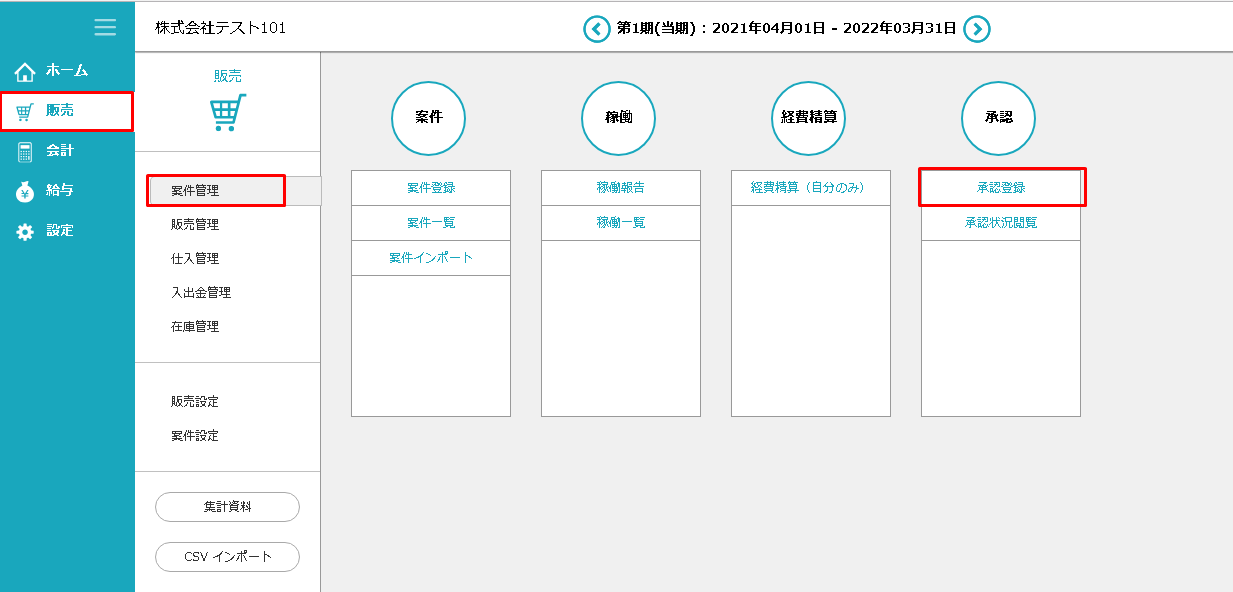Image resolution: width=1233 pixels, height=592 pixels.
Task: Click the 集計資料 button
Action: click(227, 507)
